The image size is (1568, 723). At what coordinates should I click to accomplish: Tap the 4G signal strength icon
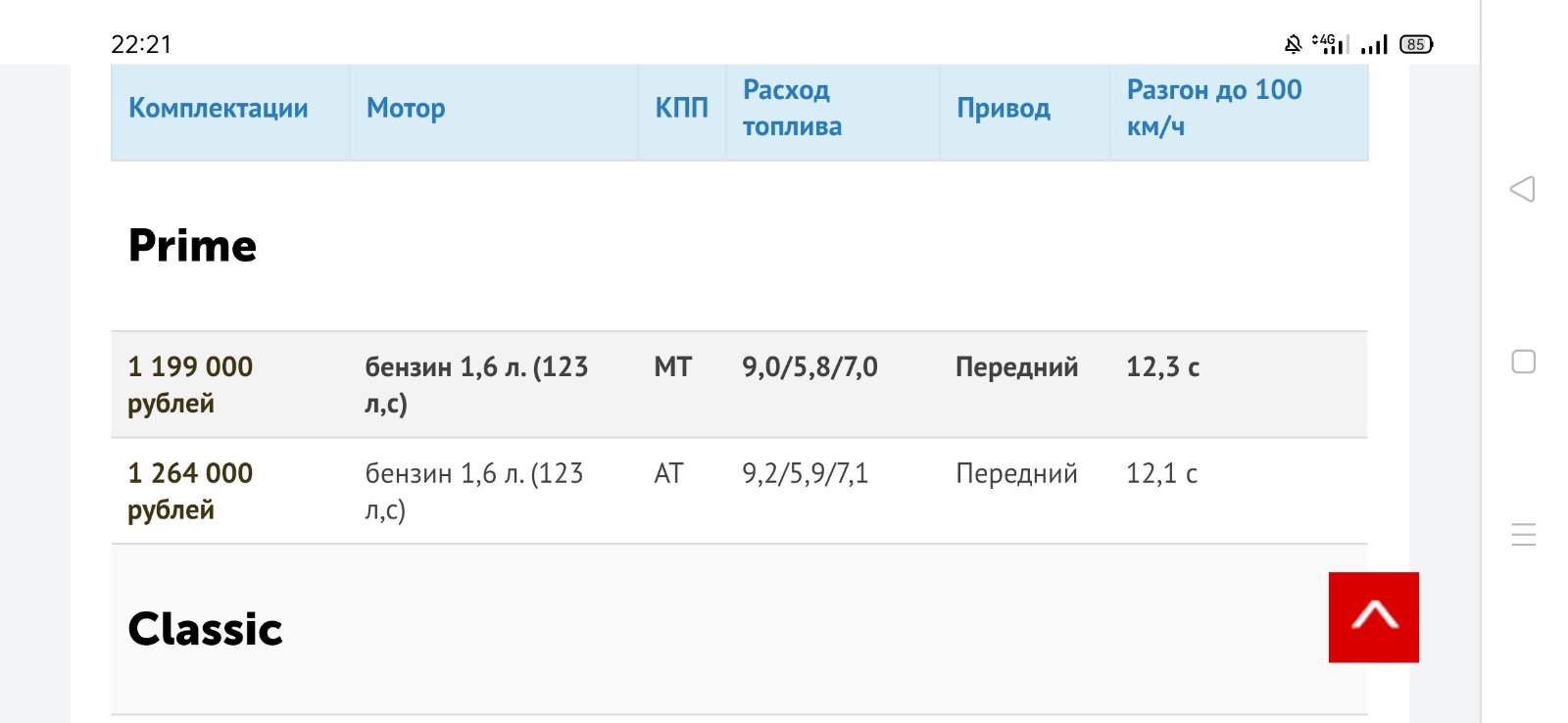1331,44
